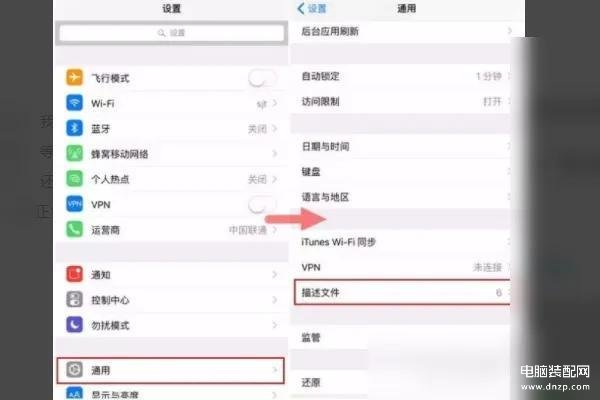
Task: Open Do Not Disturb (勿扰模式) moon icon
Action: [74, 325]
